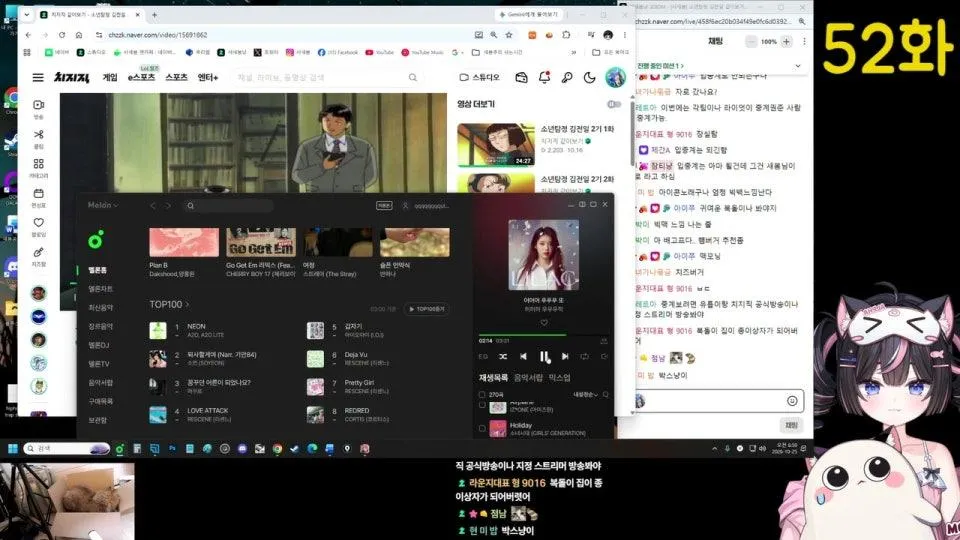Check the select-all box beside 270곡
The width and height of the screenshot is (960, 540).
tap(482, 395)
